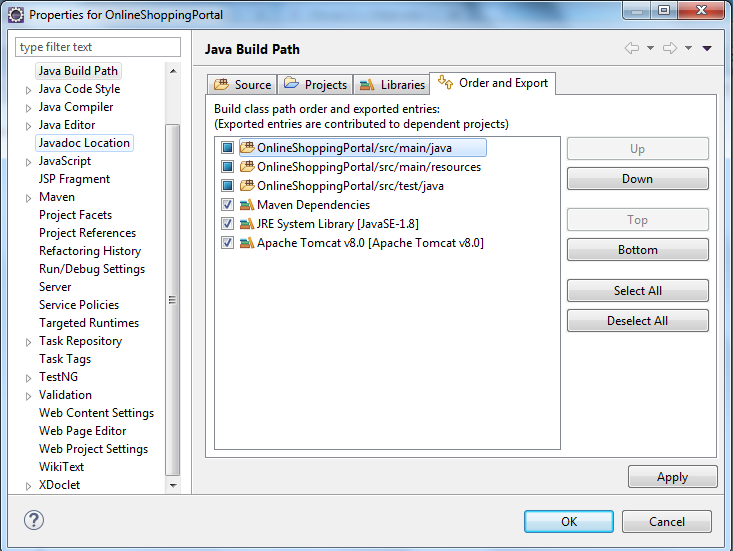Switch to the Projects tab
Image resolution: width=733 pixels, height=551 pixels.
point(316,85)
